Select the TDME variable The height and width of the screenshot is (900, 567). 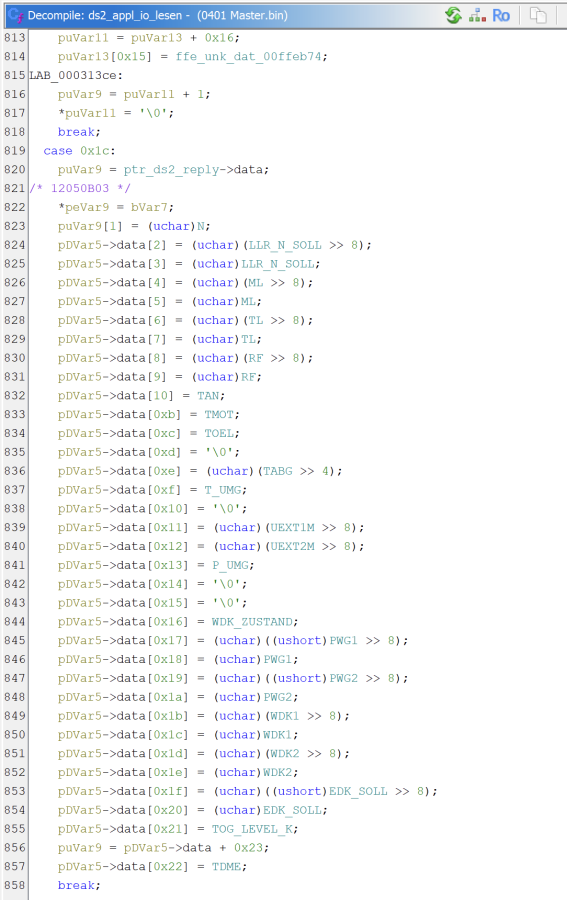pos(226,867)
